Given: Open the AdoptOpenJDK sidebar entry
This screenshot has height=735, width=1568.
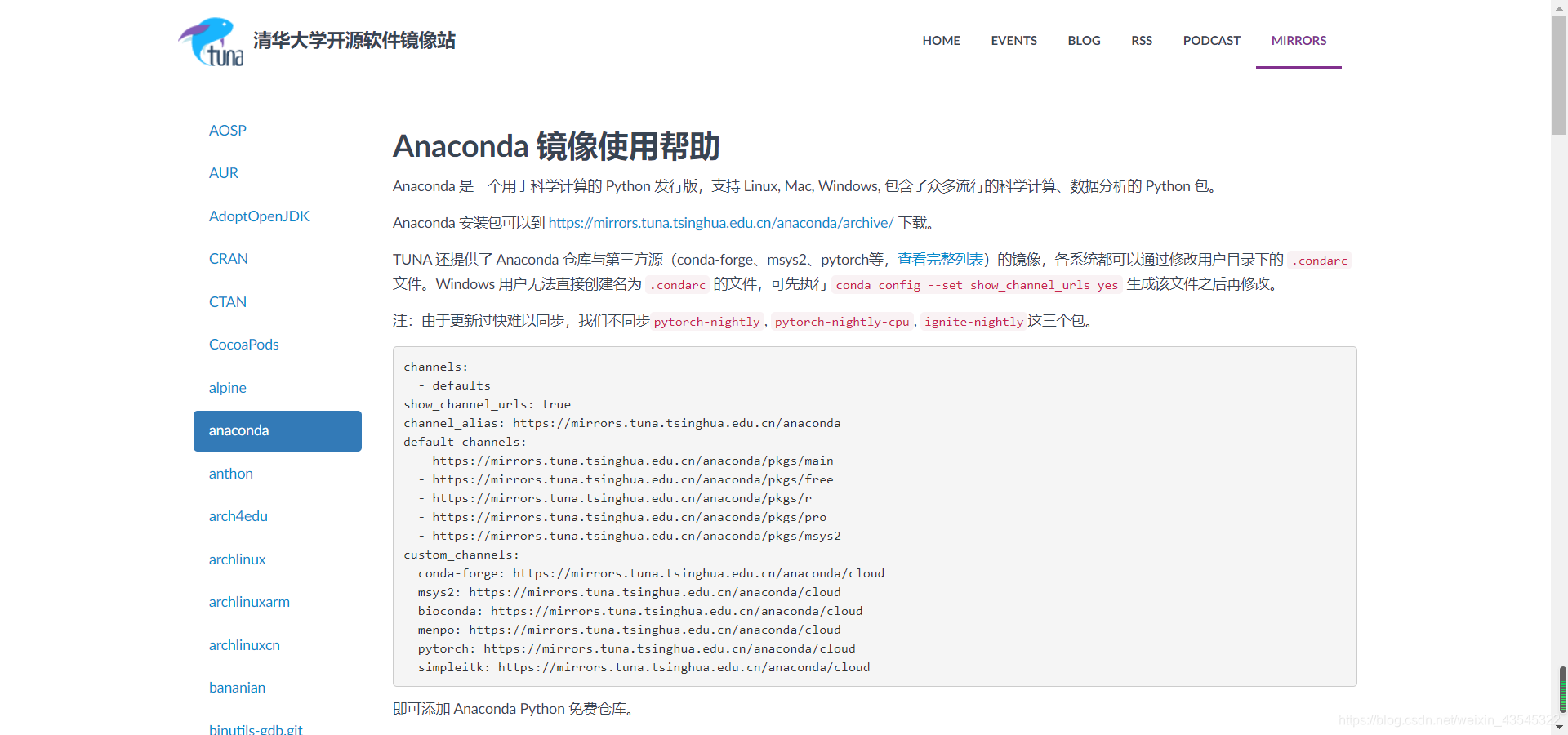Looking at the screenshot, I should pos(259,216).
